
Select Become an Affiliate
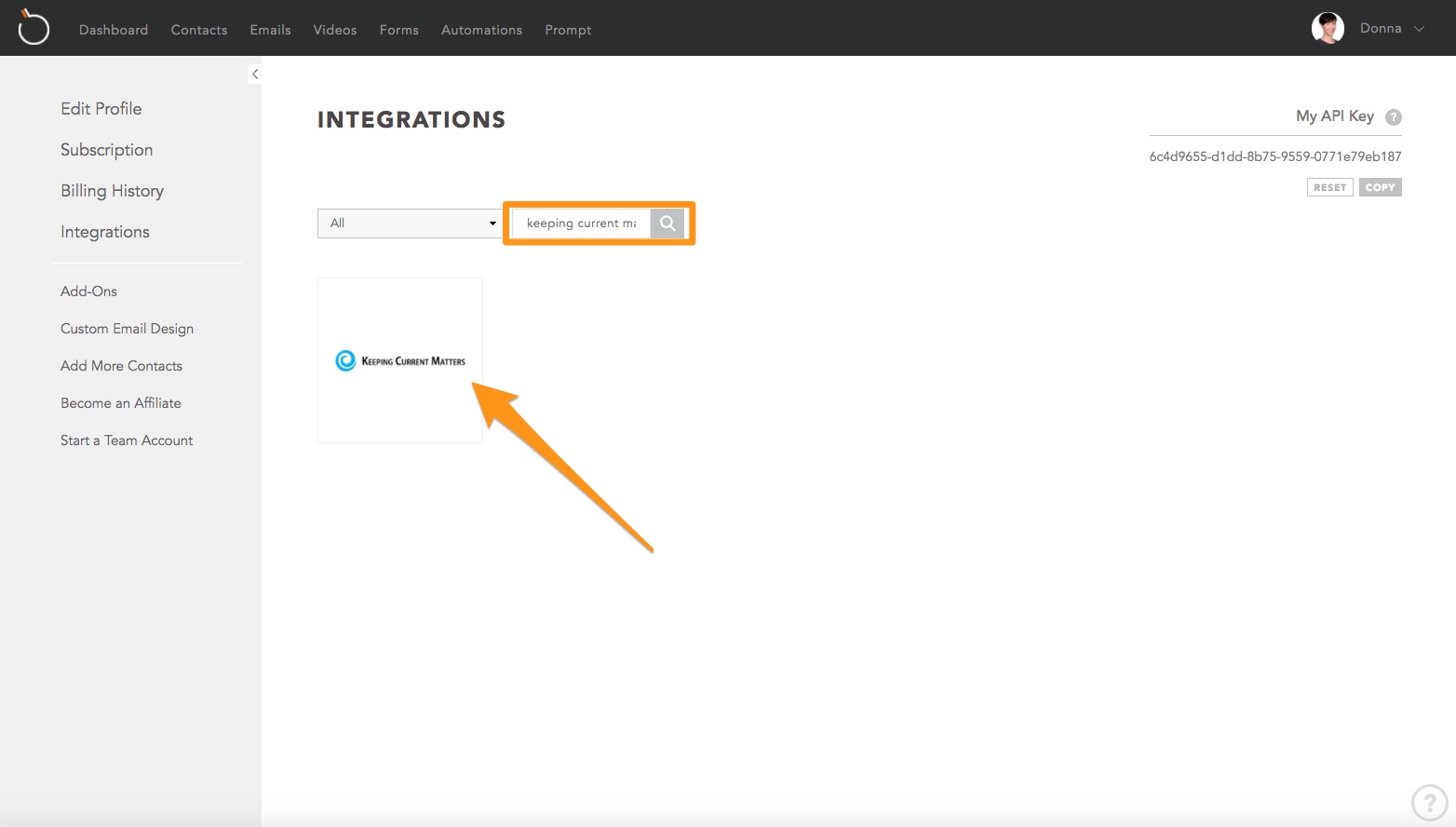click(x=121, y=403)
